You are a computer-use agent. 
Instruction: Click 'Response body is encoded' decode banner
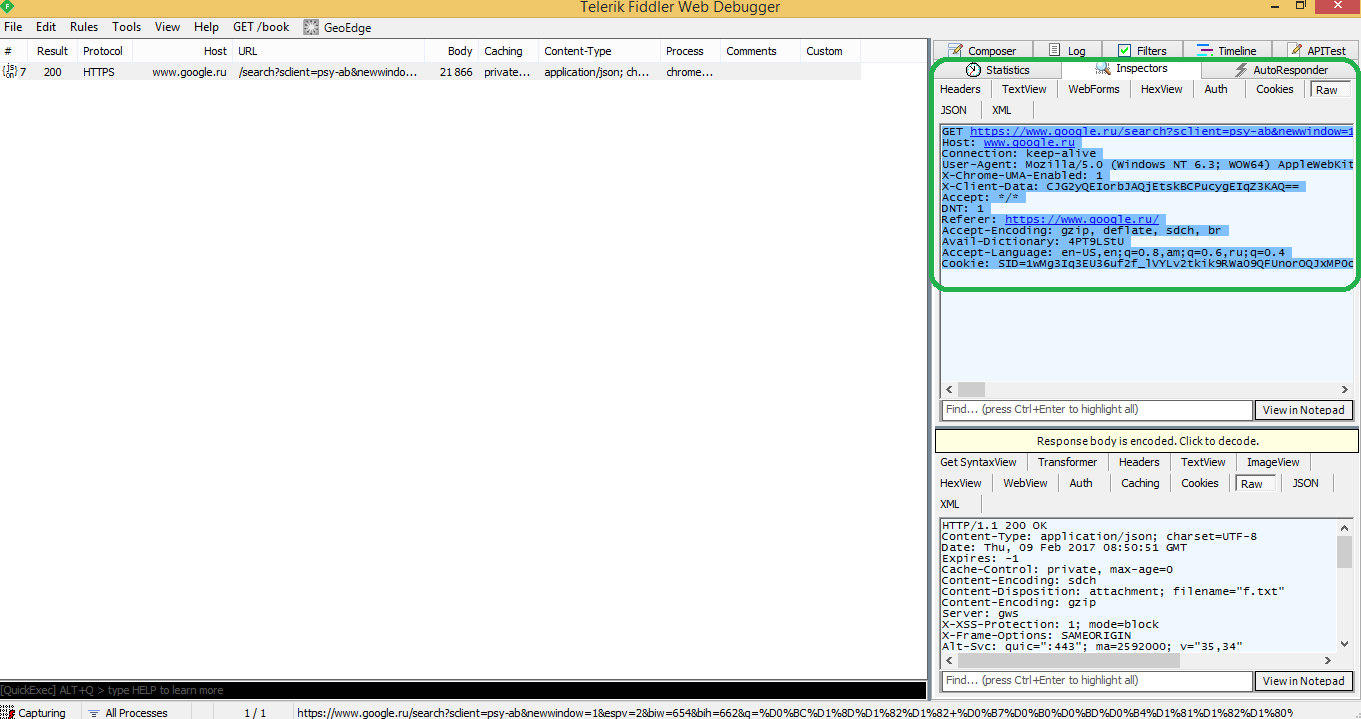point(1147,441)
